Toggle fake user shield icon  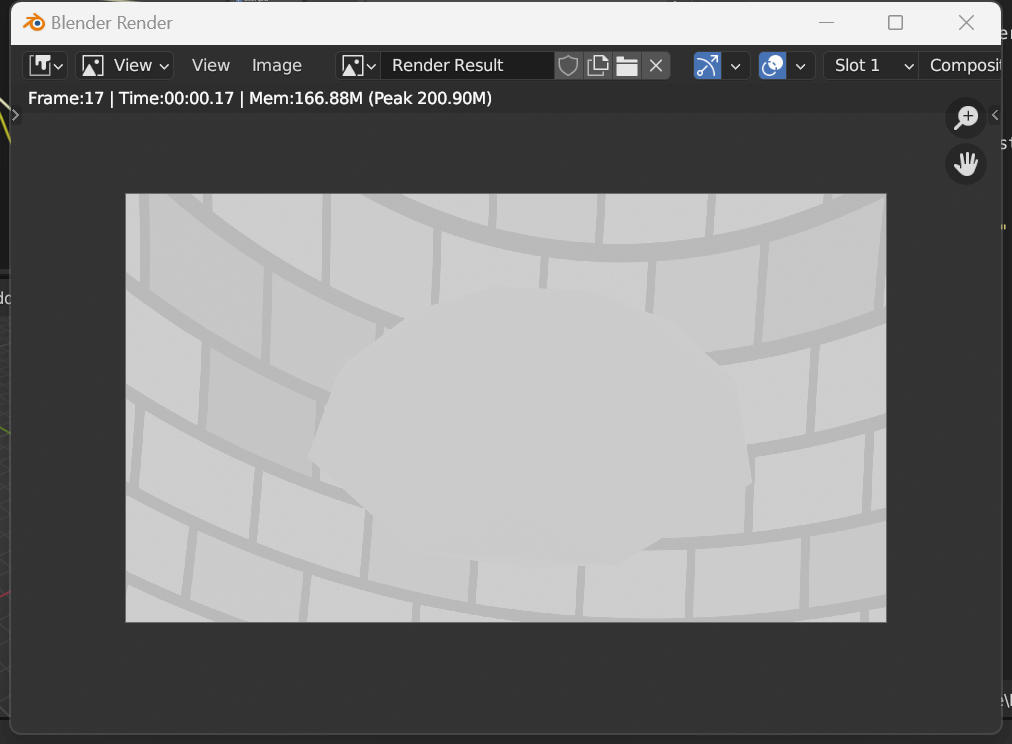(x=568, y=66)
